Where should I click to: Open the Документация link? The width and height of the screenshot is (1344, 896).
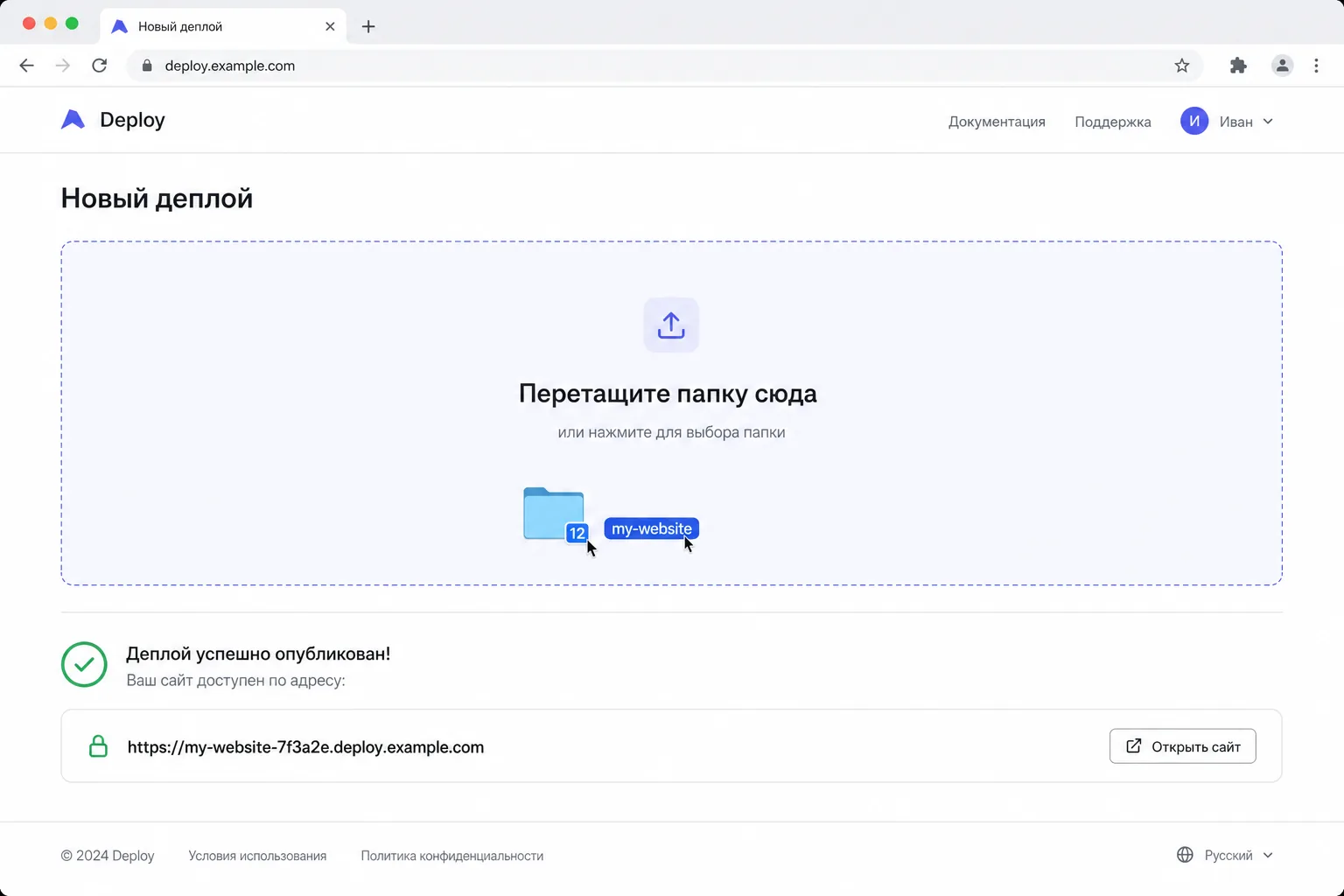[x=997, y=122]
